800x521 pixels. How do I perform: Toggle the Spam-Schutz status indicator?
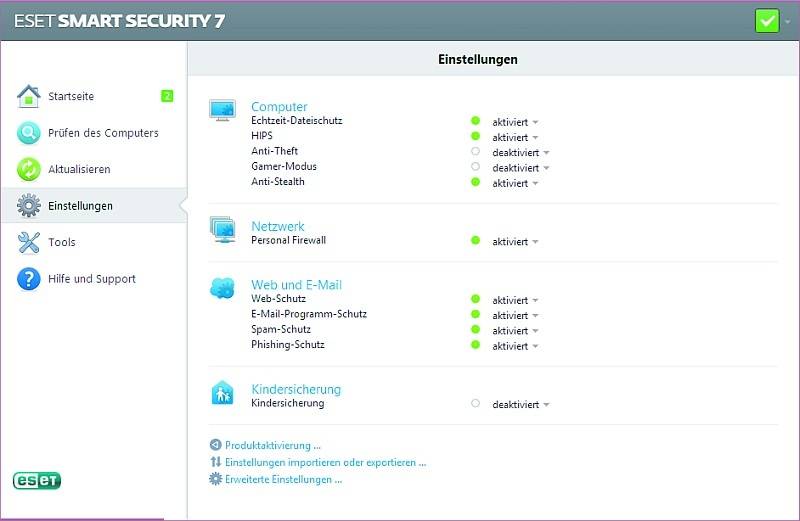(x=476, y=330)
